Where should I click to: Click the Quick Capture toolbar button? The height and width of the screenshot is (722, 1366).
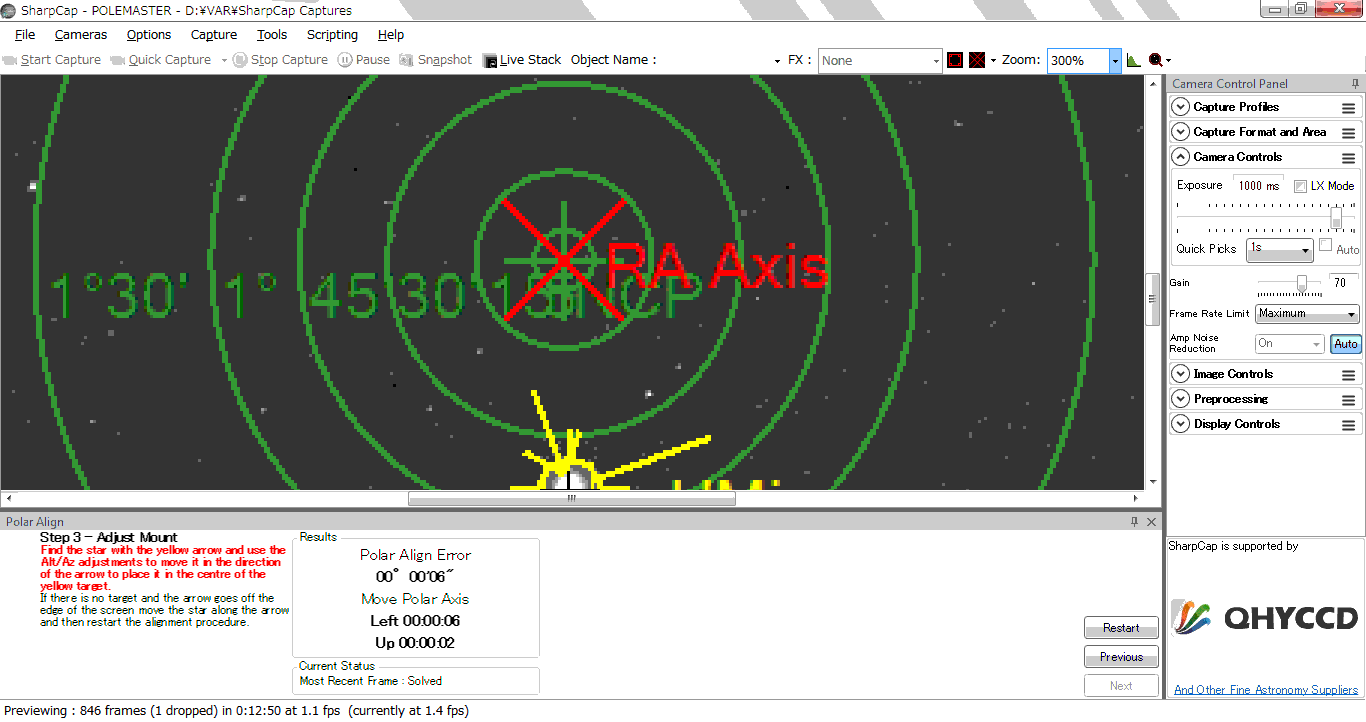click(160, 60)
